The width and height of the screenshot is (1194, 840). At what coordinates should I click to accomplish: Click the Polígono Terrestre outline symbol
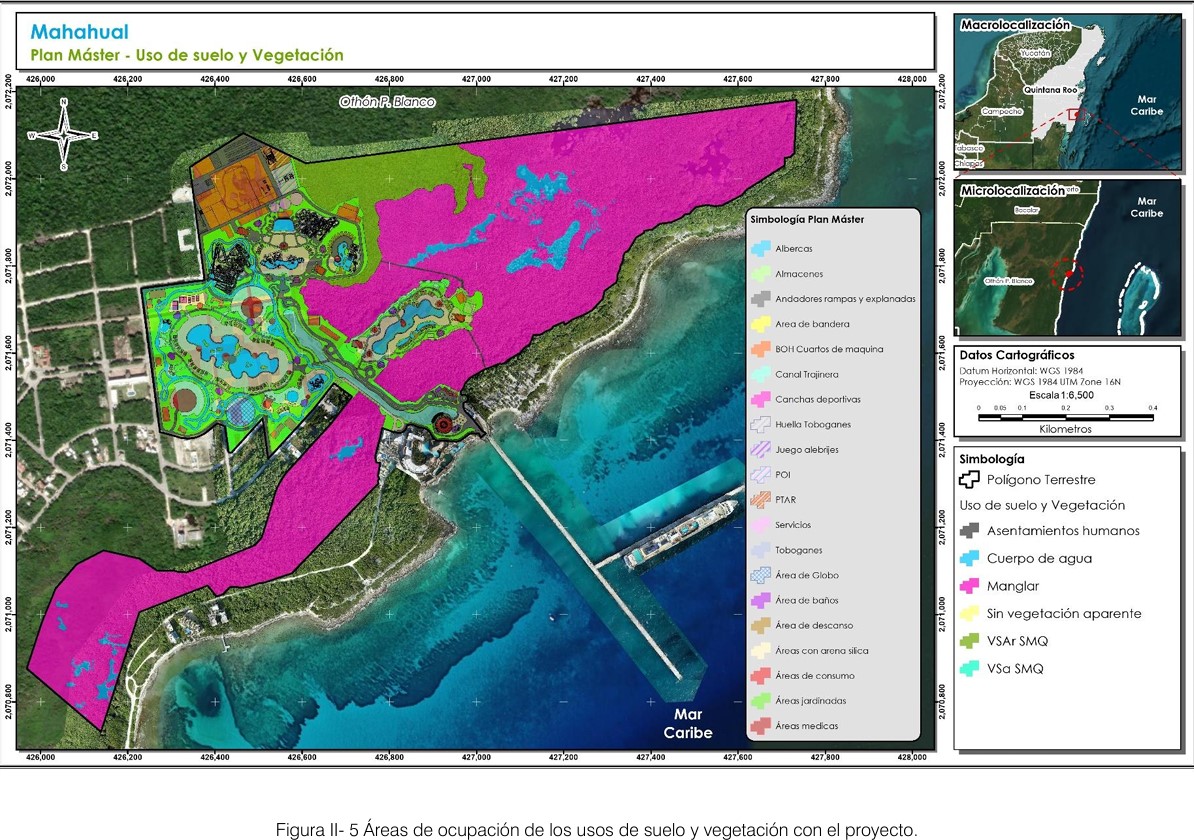point(971,480)
